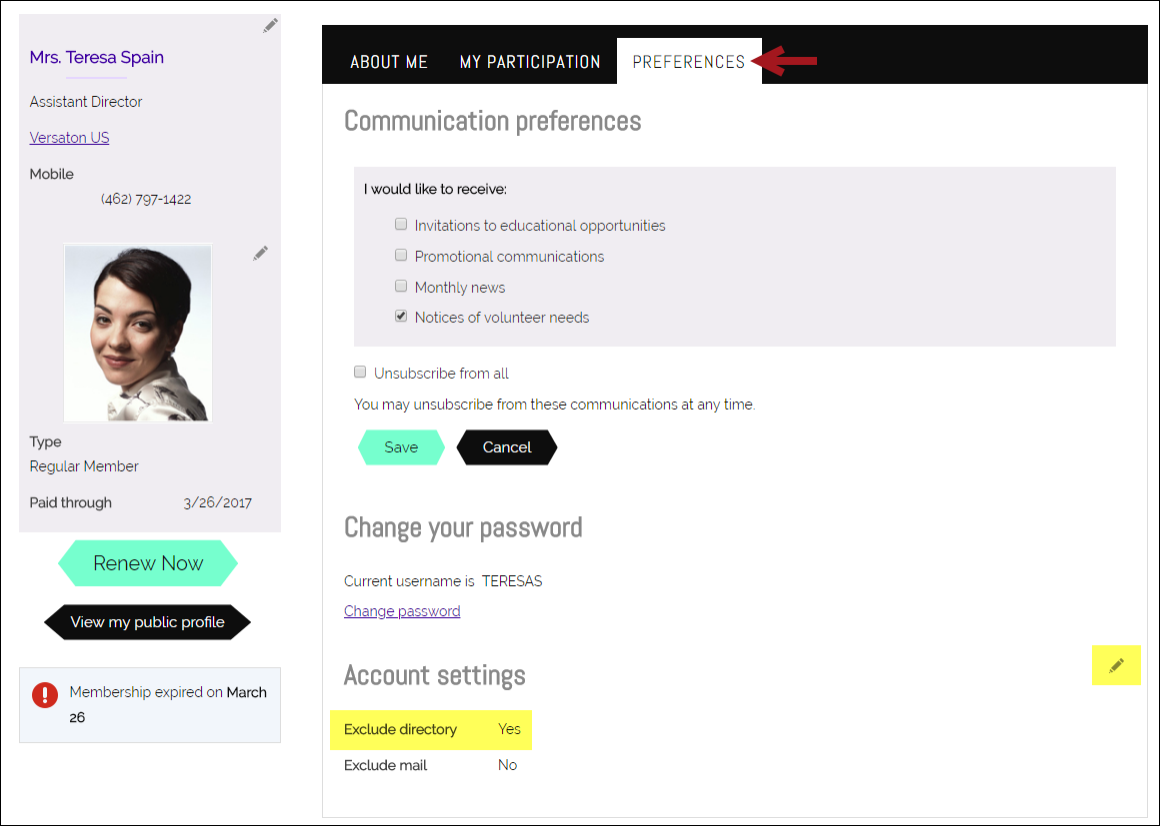View my public profile

tap(147, 622)
